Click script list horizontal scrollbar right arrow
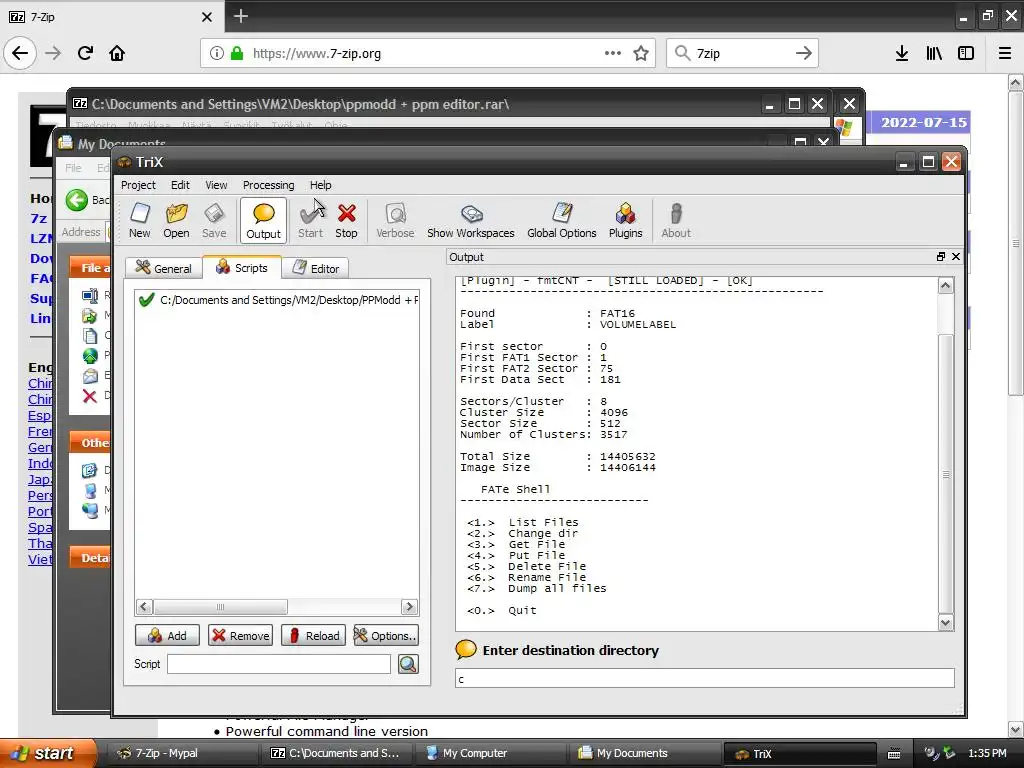The image size is (1024, 768). coord(409,607)
